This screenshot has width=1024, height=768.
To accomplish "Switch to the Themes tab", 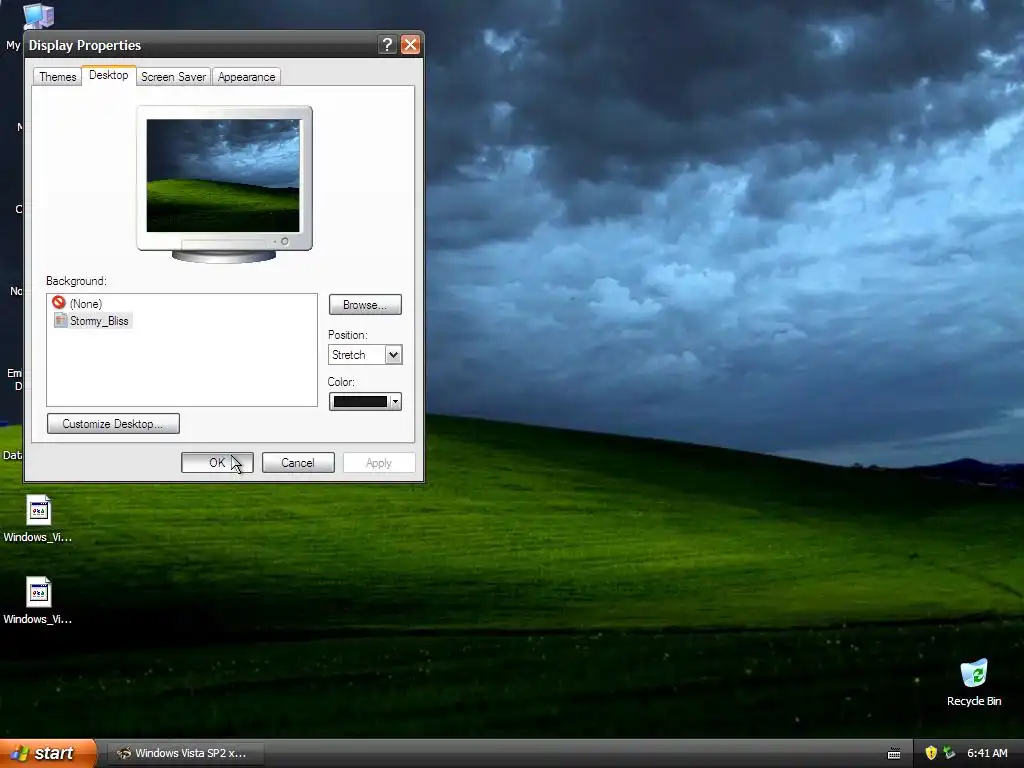I will (x=57, y=76).
